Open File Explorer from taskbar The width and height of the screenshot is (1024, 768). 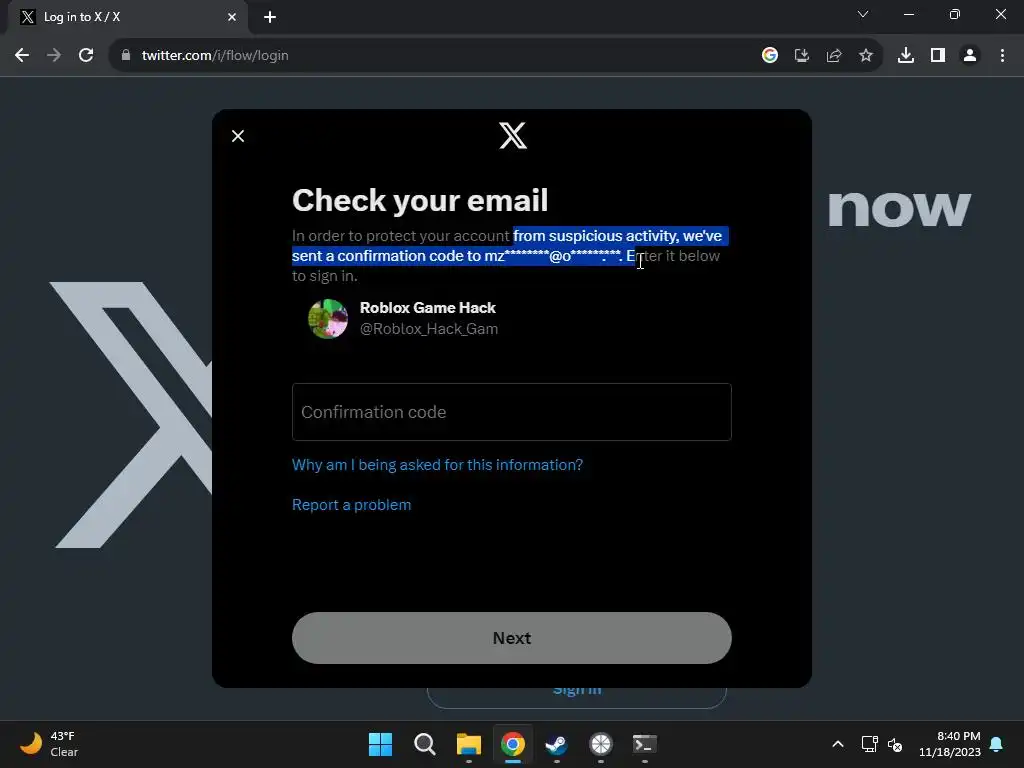(468, 744)
